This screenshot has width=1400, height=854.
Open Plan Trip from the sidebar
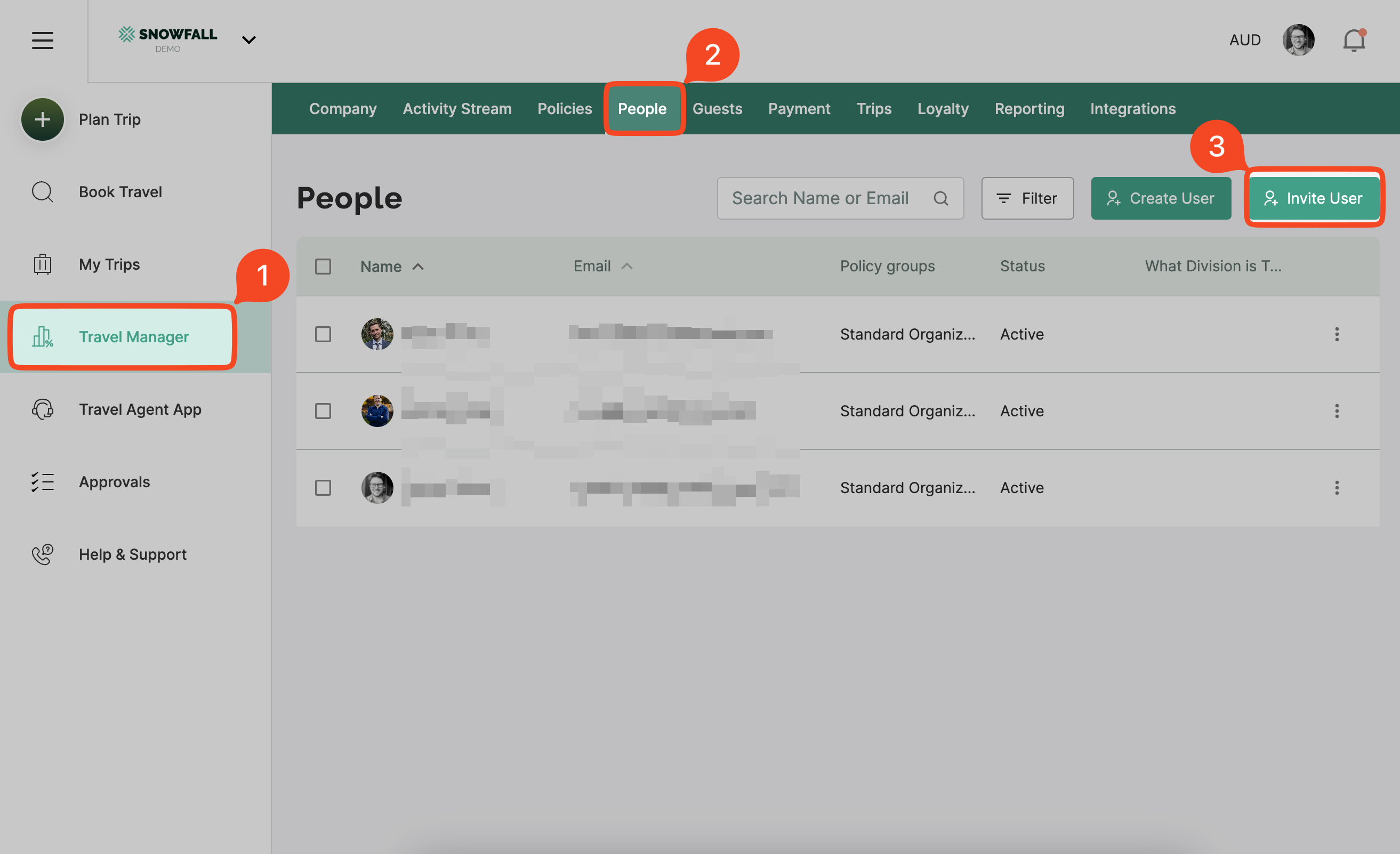point(110,119)
